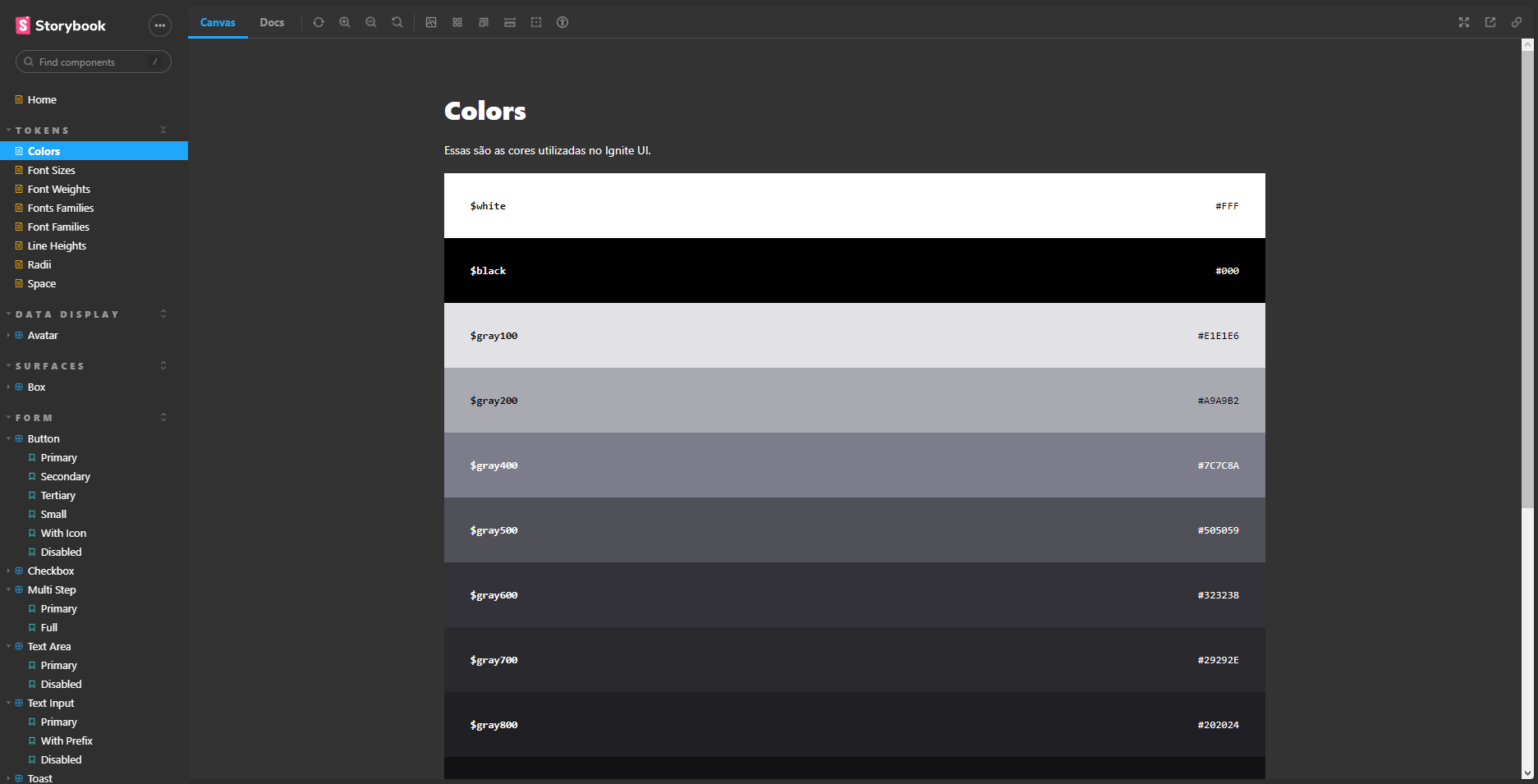The width and height of the screenshot is (1538, 784).
Task: Switch to the Docs tab
Action: [x=272, y=22]
